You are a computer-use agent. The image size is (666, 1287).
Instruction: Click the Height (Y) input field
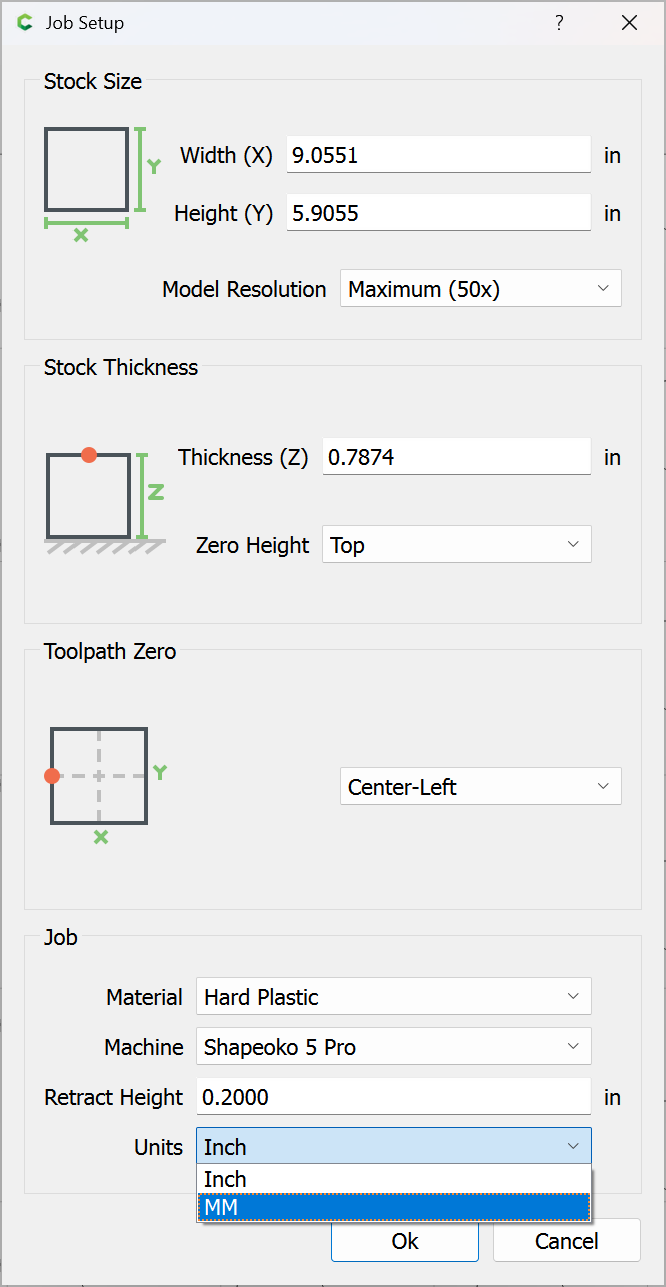tap(438, 213)
